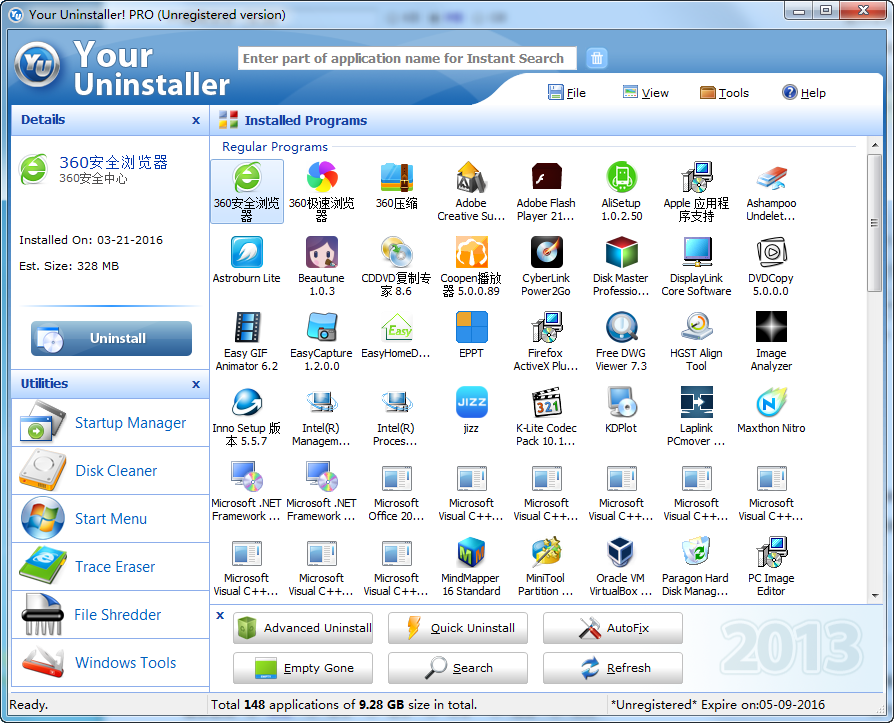Screen dimensions: 894x723
Task: Clear search with the trash icon
Action: coord(597,58)
